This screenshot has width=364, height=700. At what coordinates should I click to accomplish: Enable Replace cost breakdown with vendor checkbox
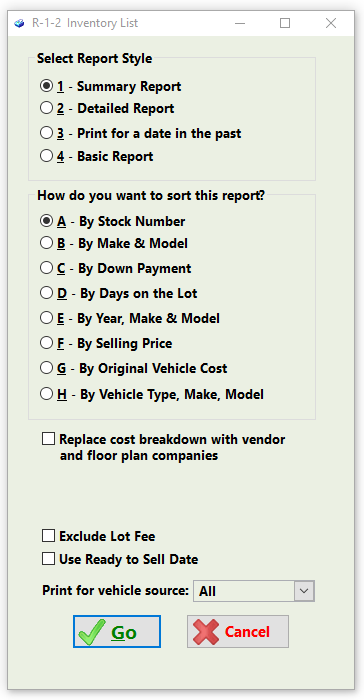point(48,439)
